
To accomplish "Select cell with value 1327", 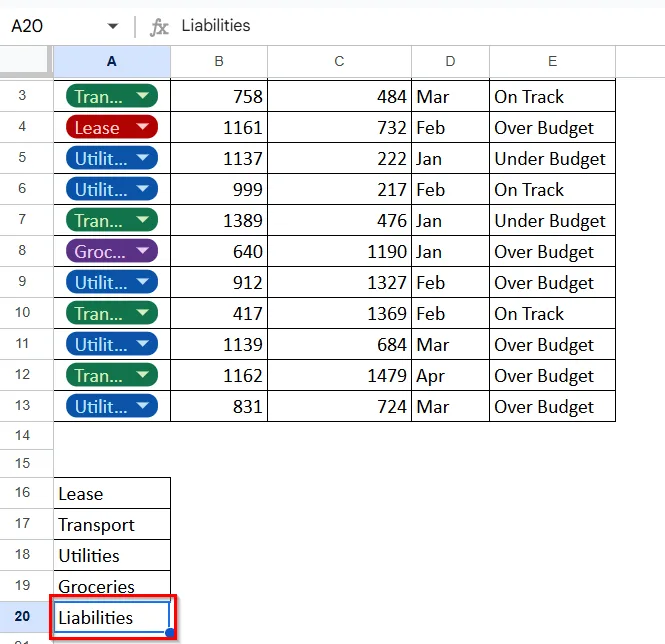I will (x=339, y=282).
